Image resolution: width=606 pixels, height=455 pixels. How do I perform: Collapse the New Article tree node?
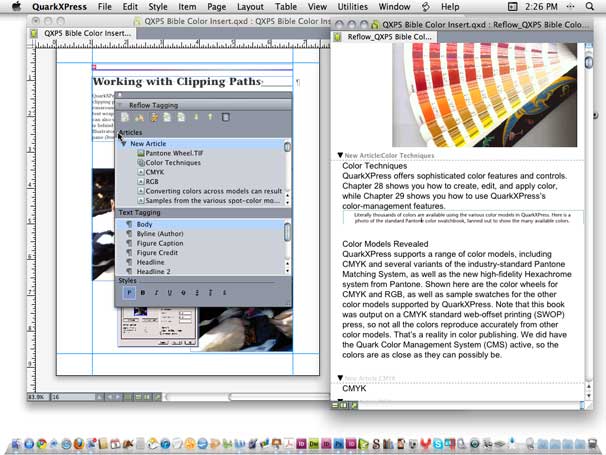point(124,144)
